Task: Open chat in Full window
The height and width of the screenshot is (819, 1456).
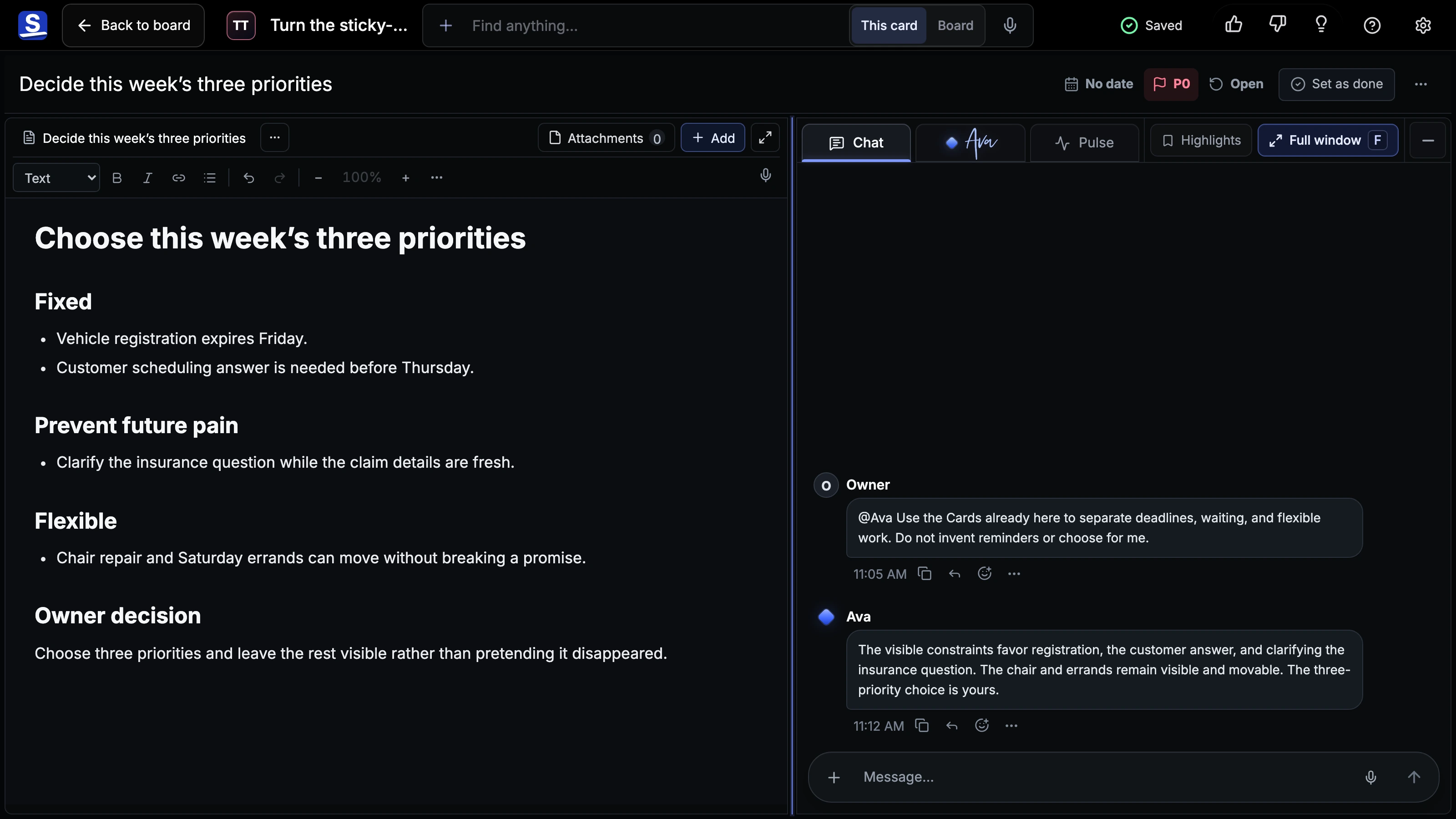Action: (1328, 140)
